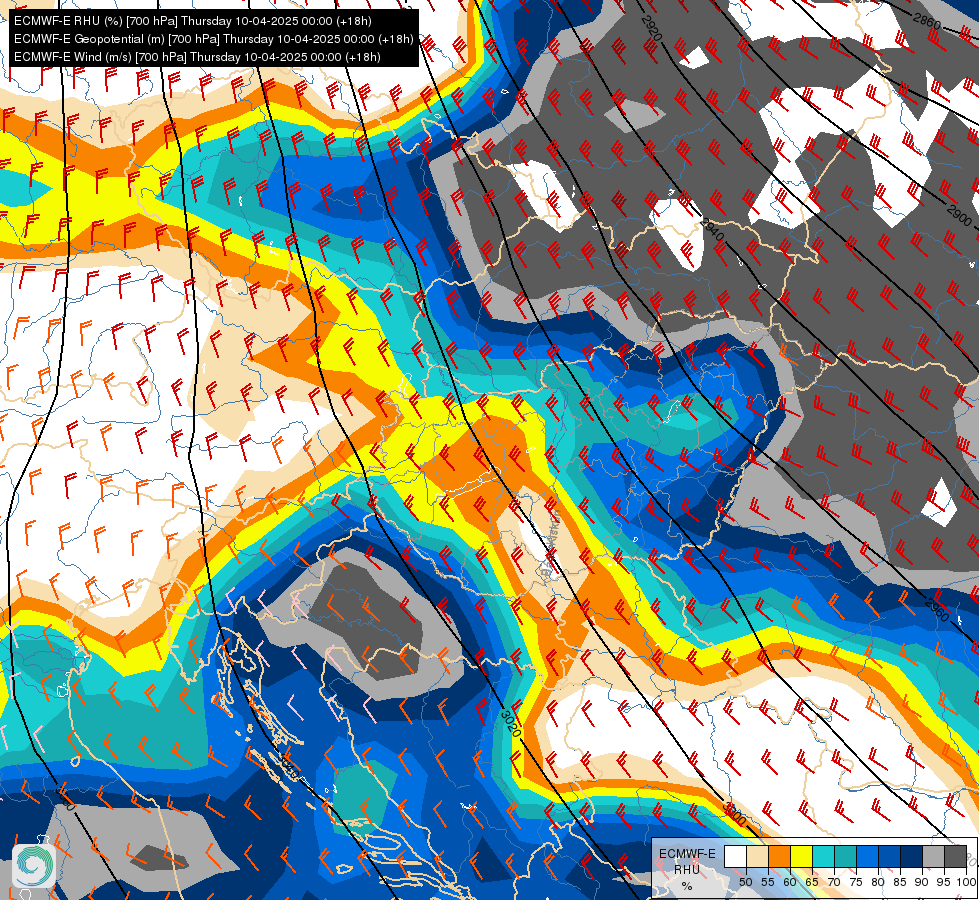
Task: Click the medium blue 80-85% legend swatch
Action: coord(889,856)
